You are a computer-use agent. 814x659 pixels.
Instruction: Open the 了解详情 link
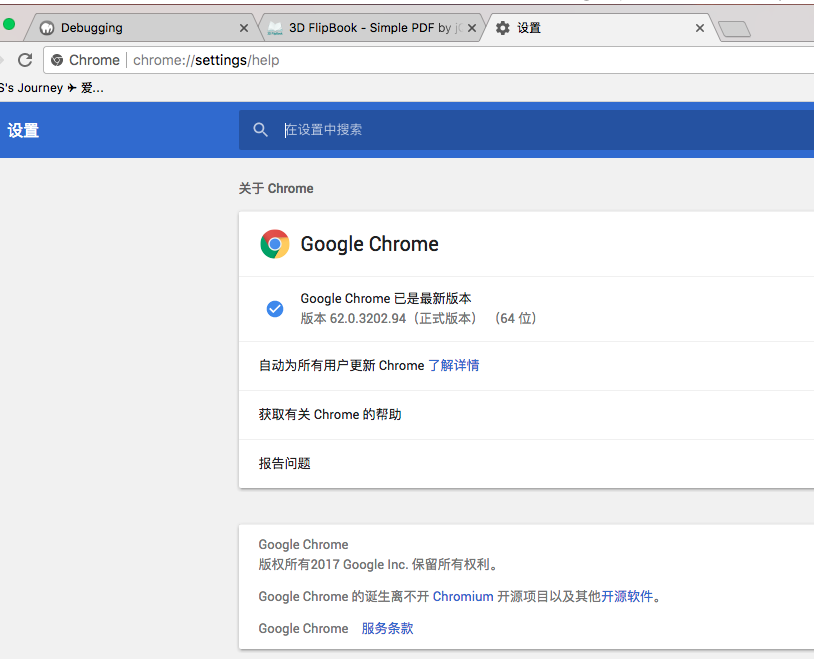coord(453,366)
